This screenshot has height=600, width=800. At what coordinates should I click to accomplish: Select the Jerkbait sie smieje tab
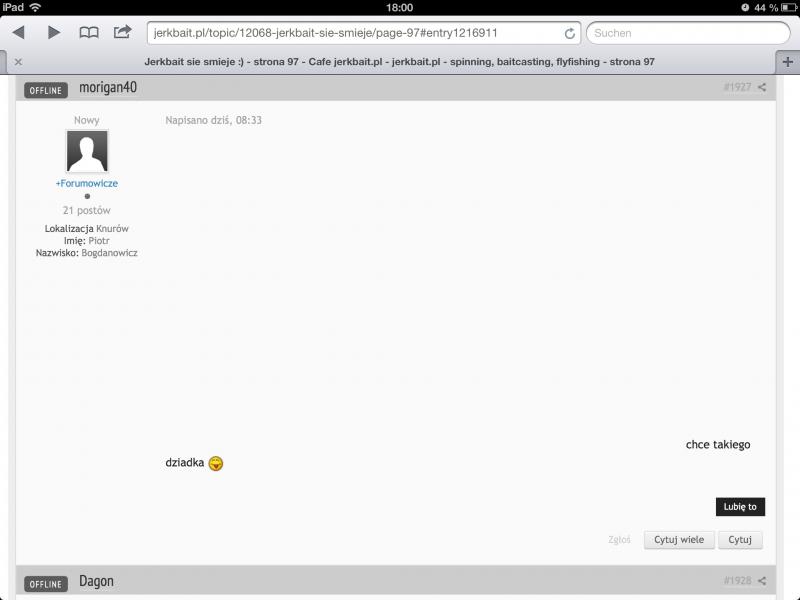click(x=399, y=62)
